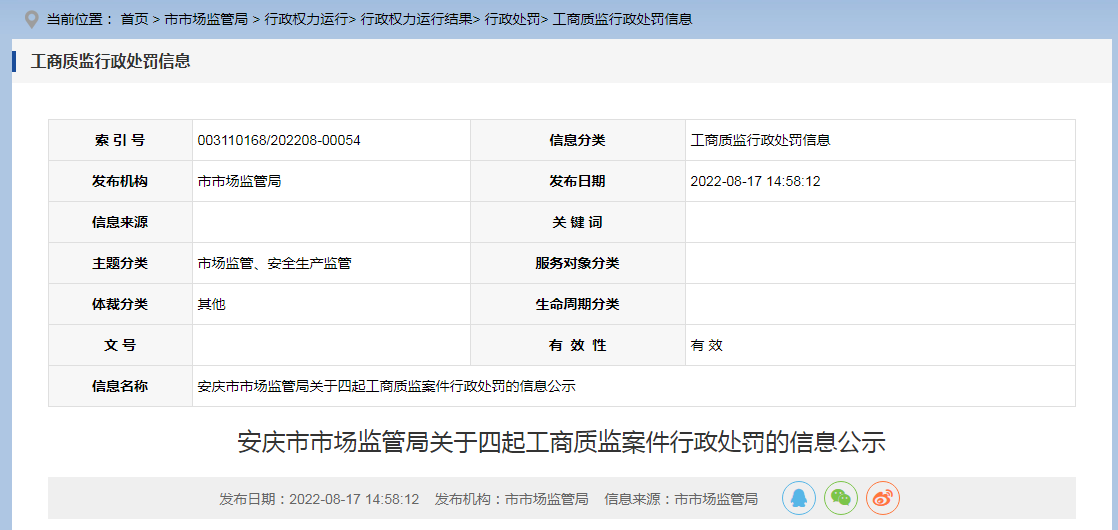Open 行政权力运行 breadcrumb link

(307, 19)
